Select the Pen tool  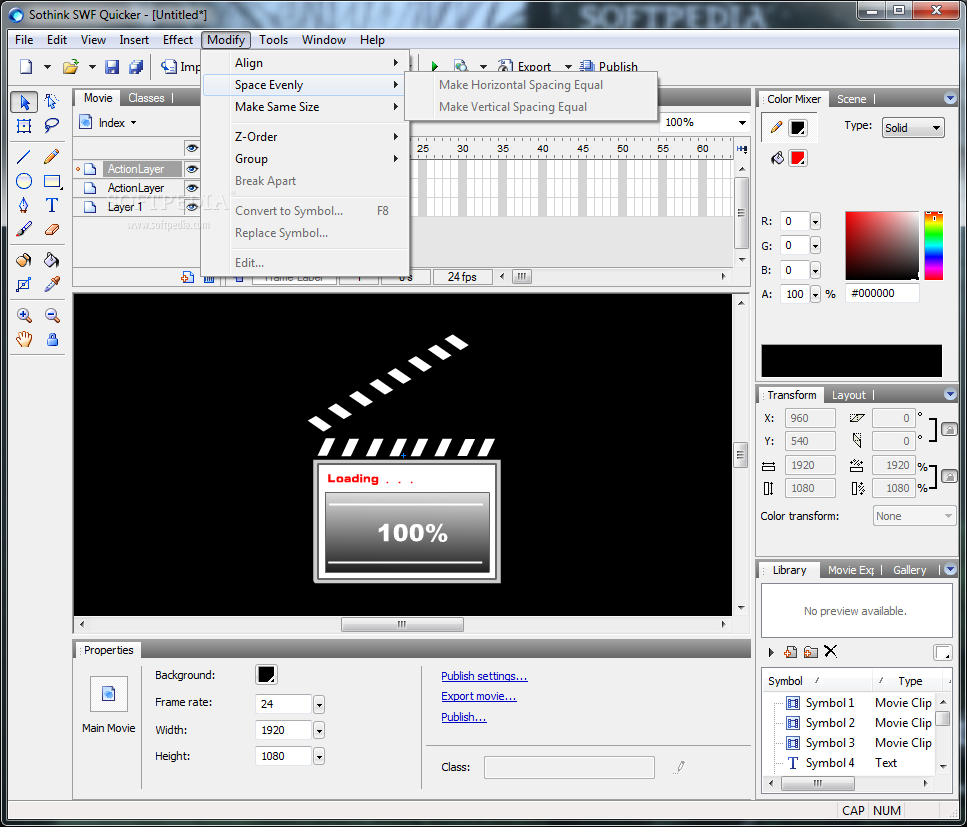pyautogui.click(x=24, y=205)
